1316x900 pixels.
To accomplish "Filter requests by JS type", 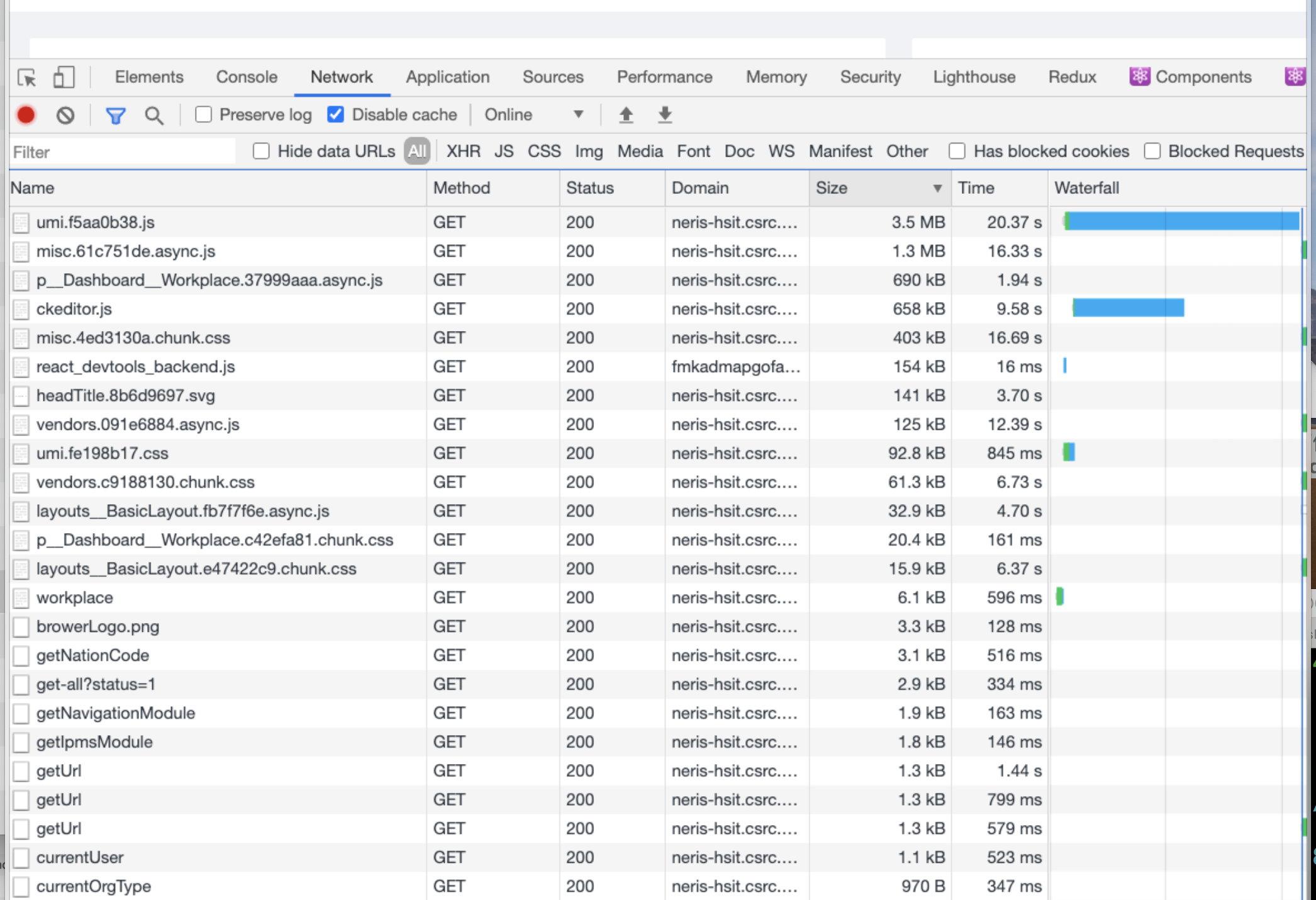I will coord(503,152).
